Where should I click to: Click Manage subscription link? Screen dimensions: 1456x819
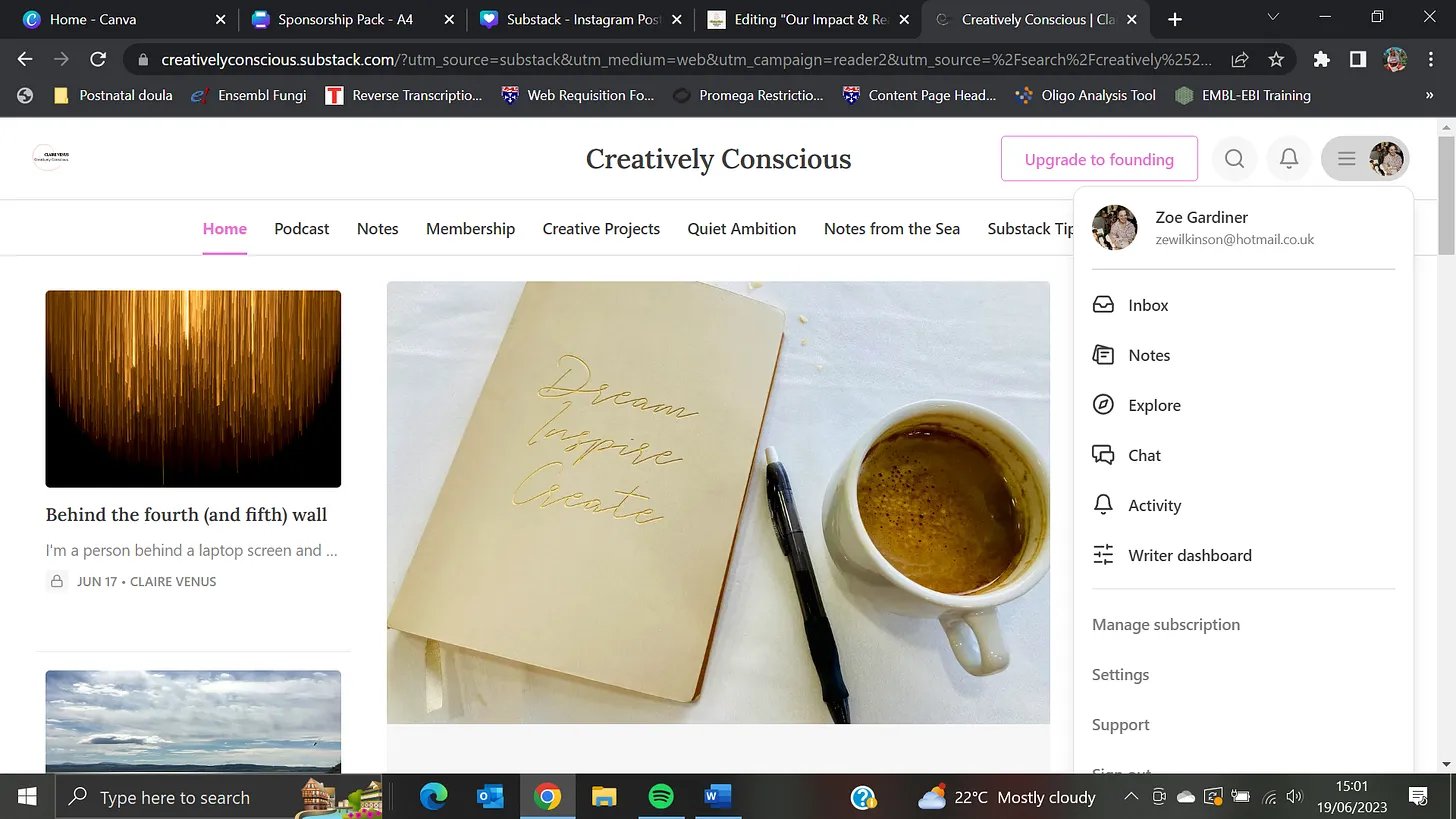point(1166,624)
